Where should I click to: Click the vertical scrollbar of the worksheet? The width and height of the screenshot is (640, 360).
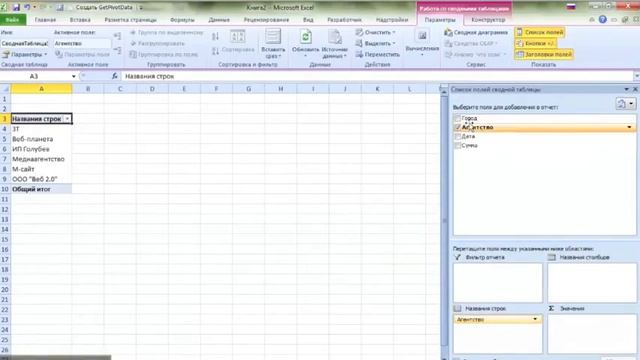[x=444, y=220]
